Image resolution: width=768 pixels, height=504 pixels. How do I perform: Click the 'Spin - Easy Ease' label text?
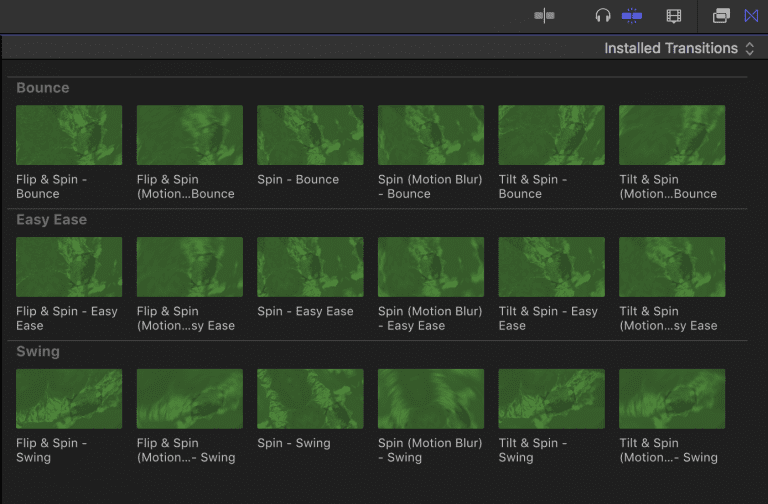tap(305, 311)
